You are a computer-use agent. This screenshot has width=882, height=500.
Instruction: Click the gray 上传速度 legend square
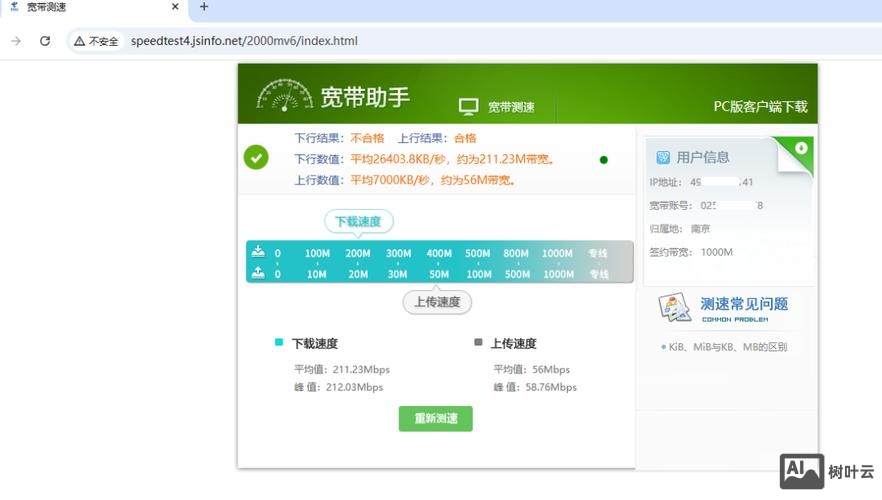(x=478, y=342)
